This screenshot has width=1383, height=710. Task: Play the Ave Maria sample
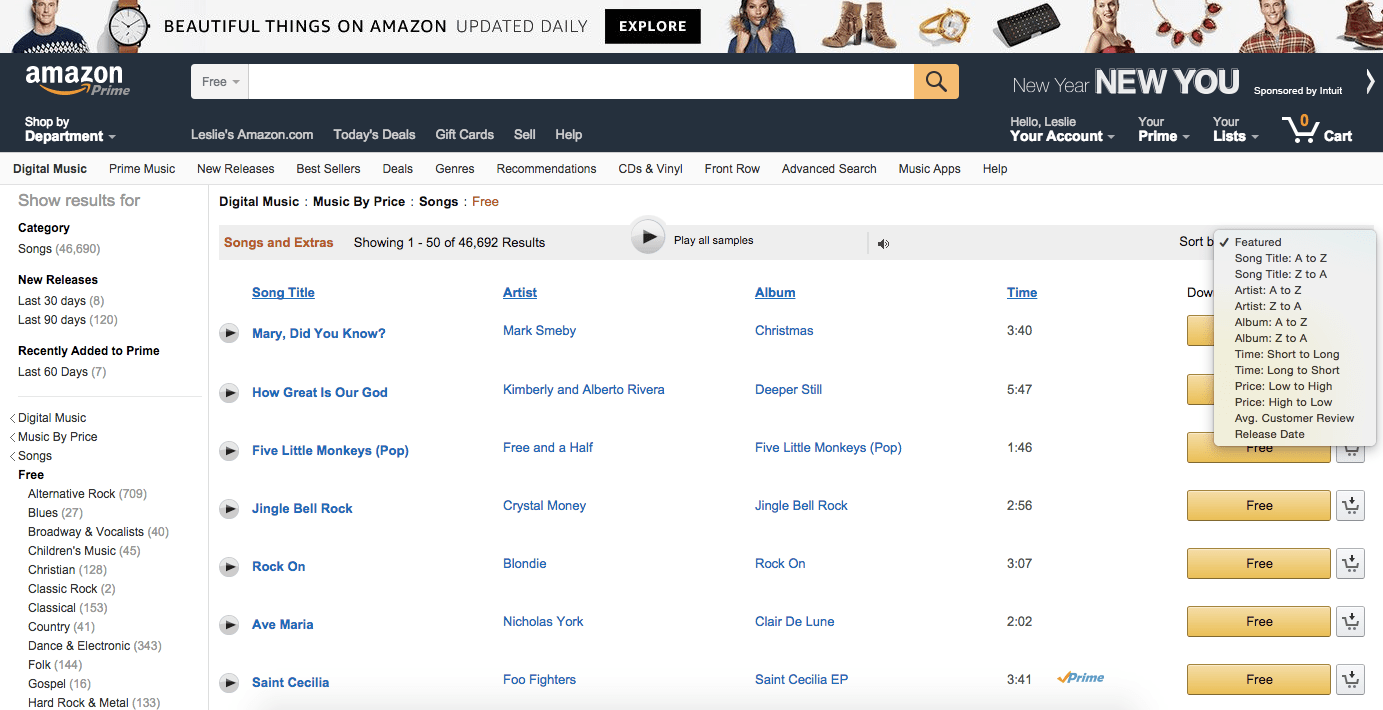[229, 624]
